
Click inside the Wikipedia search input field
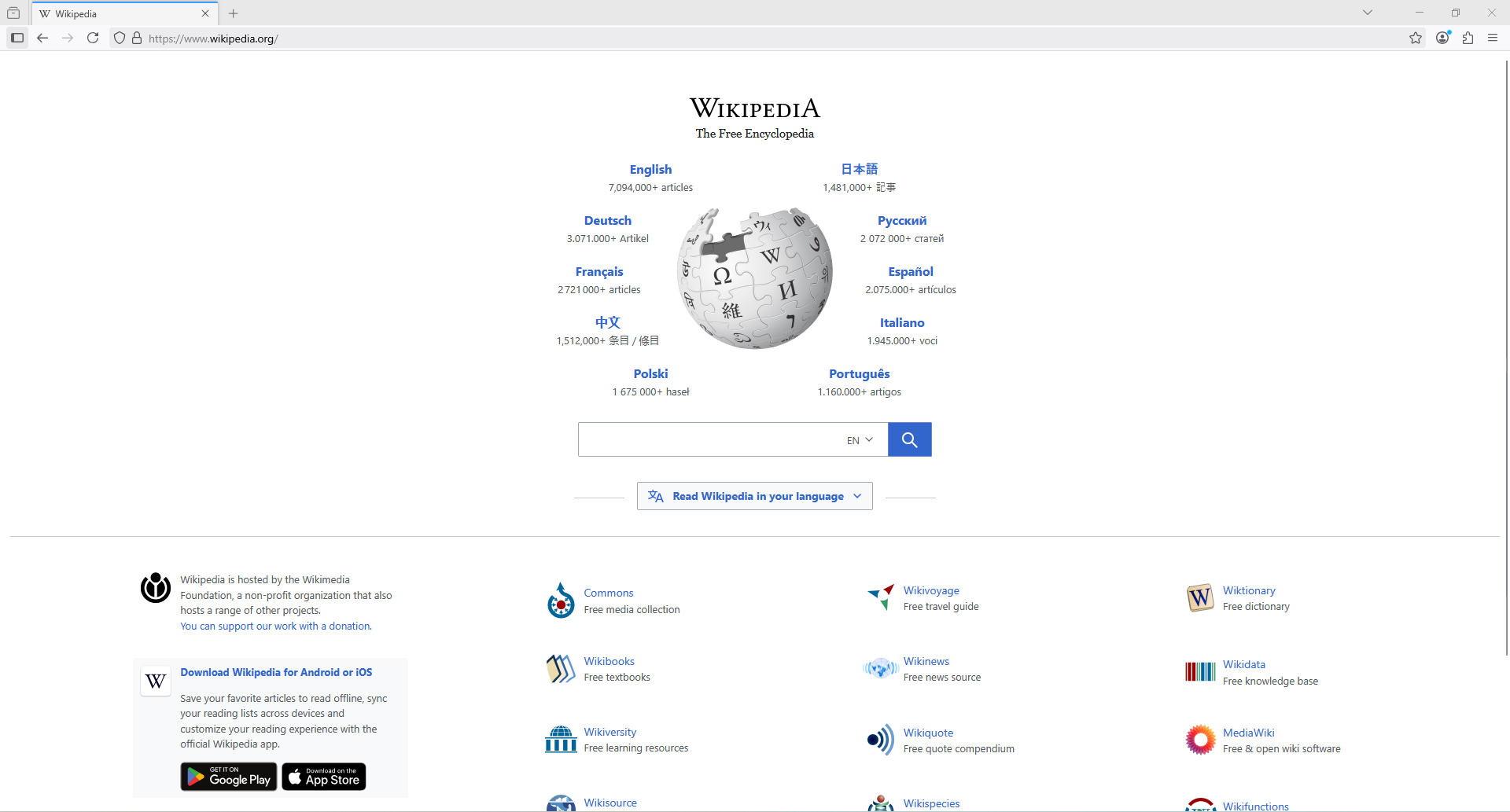[x=708, y=439]
